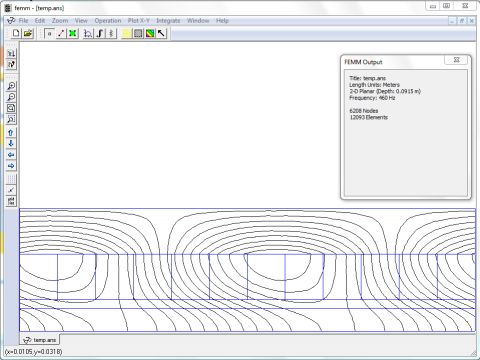
Task: Click the '12093 Elements' output line
Action: point(368,117)
